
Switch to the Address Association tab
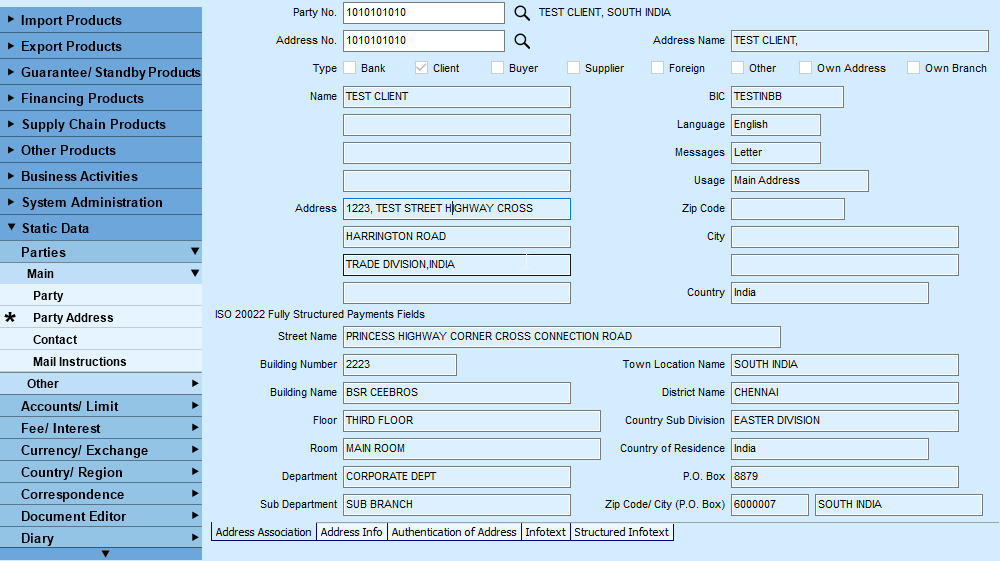pyautogui.click(x=263, y=532)
